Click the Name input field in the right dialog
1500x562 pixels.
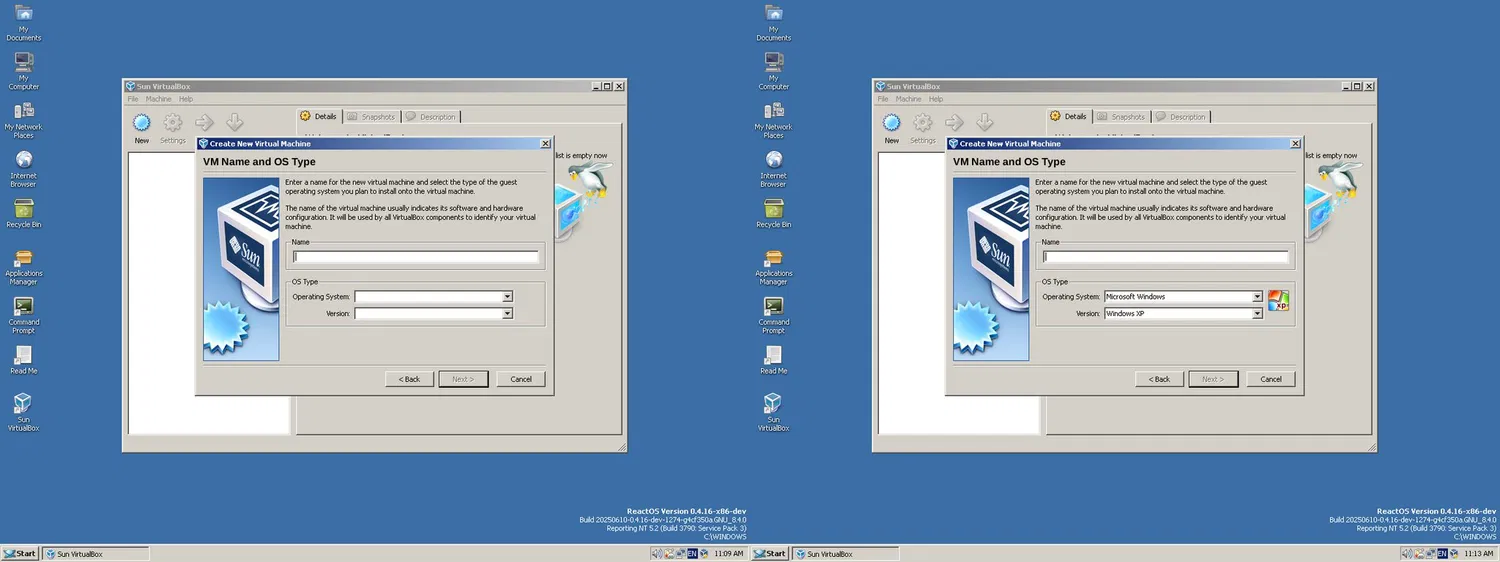[x=1165, y=257]
